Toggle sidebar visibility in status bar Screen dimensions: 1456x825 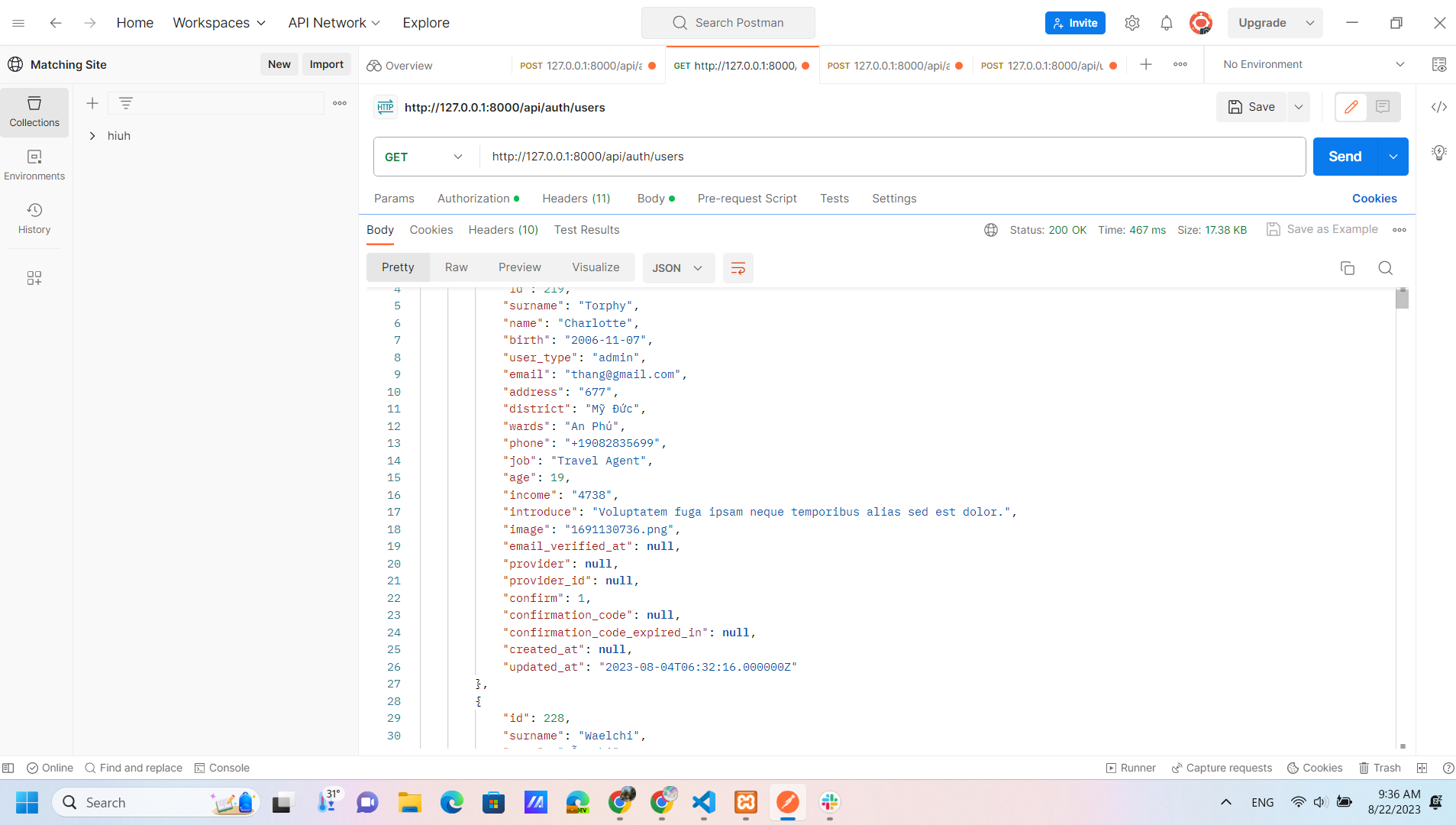(x=8, y=768)
